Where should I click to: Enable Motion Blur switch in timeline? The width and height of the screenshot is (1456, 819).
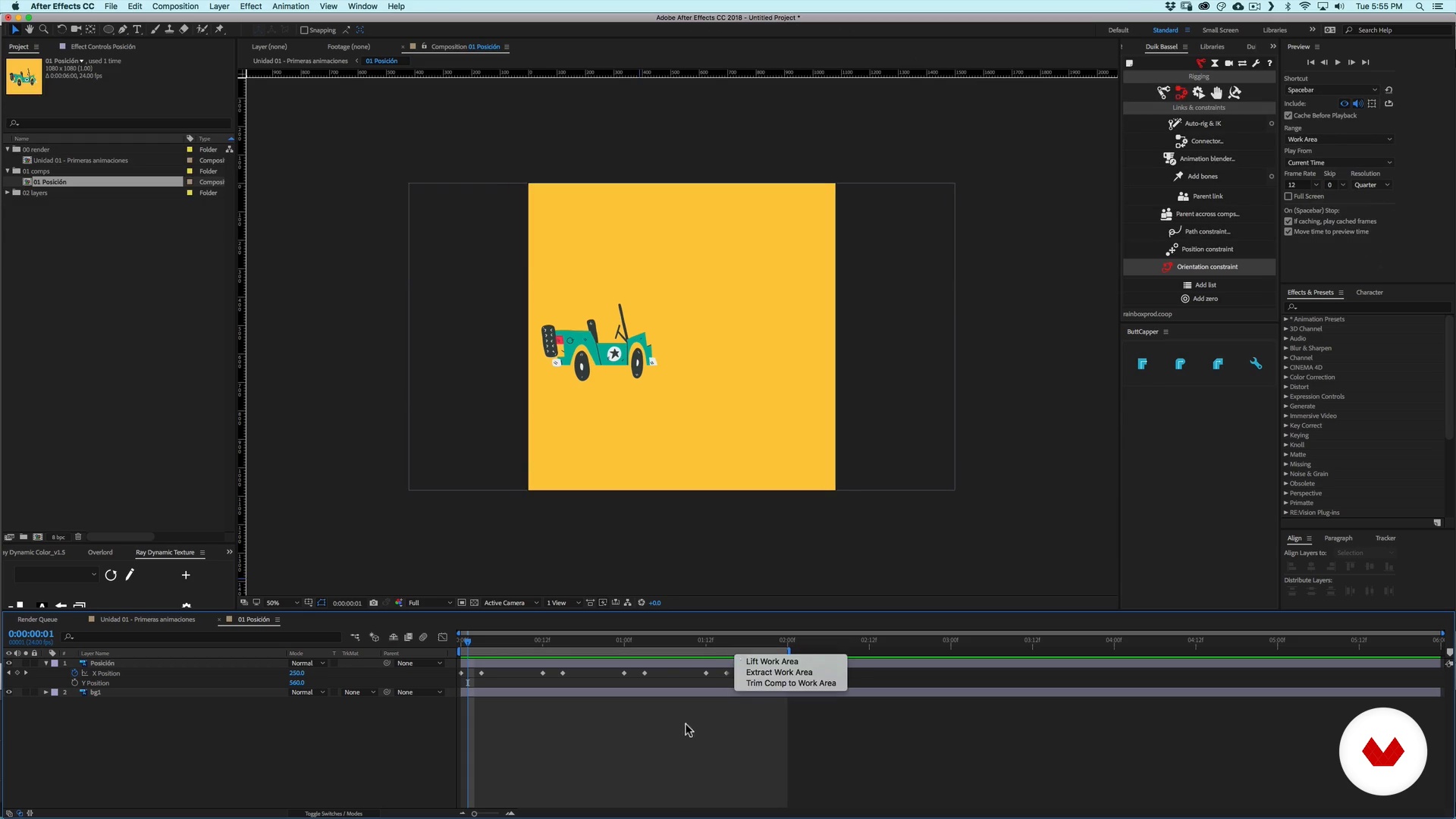(424, 637)
